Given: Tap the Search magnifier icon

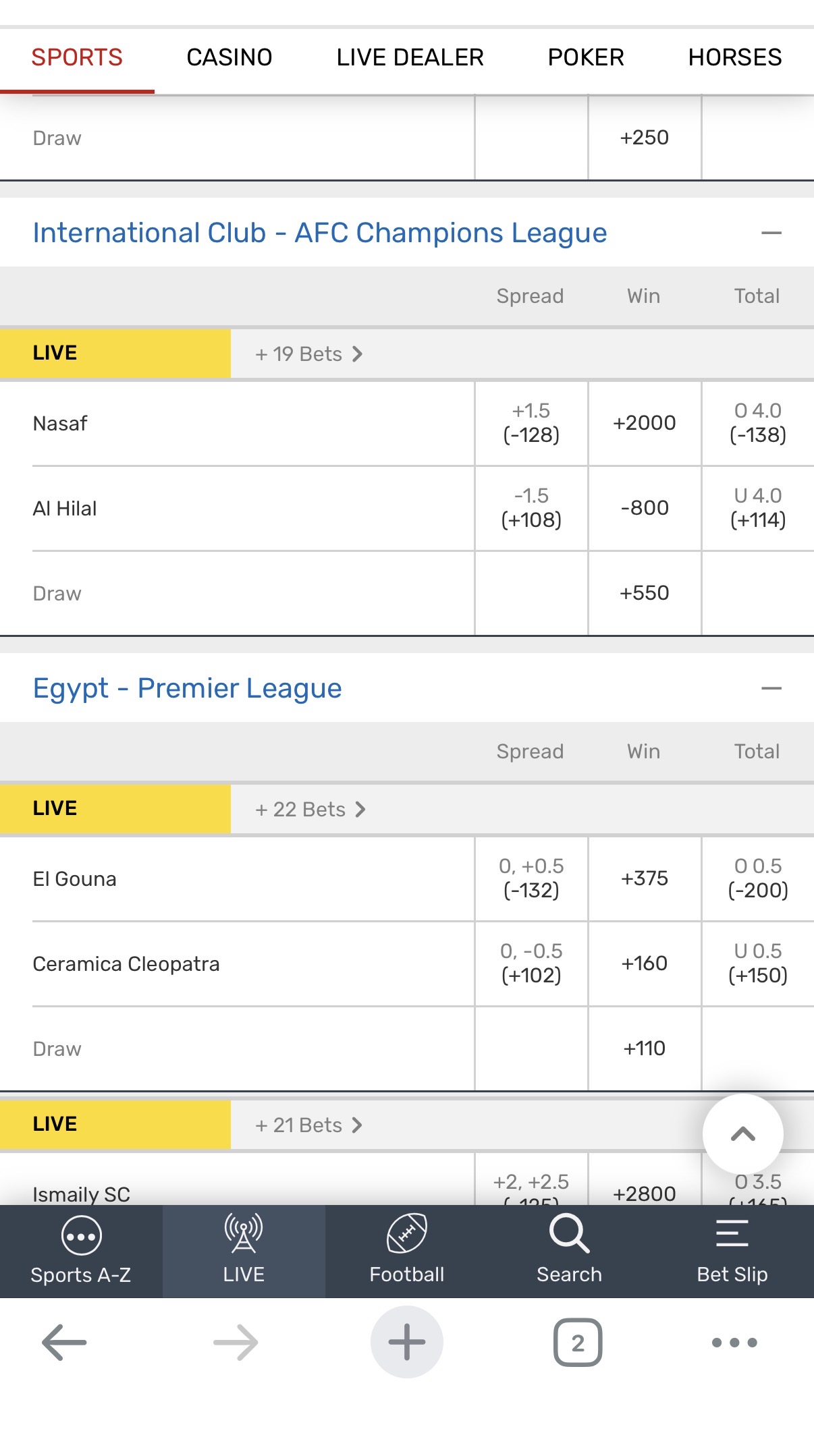Looking at the screenshot, I should tap(569, 1235).
